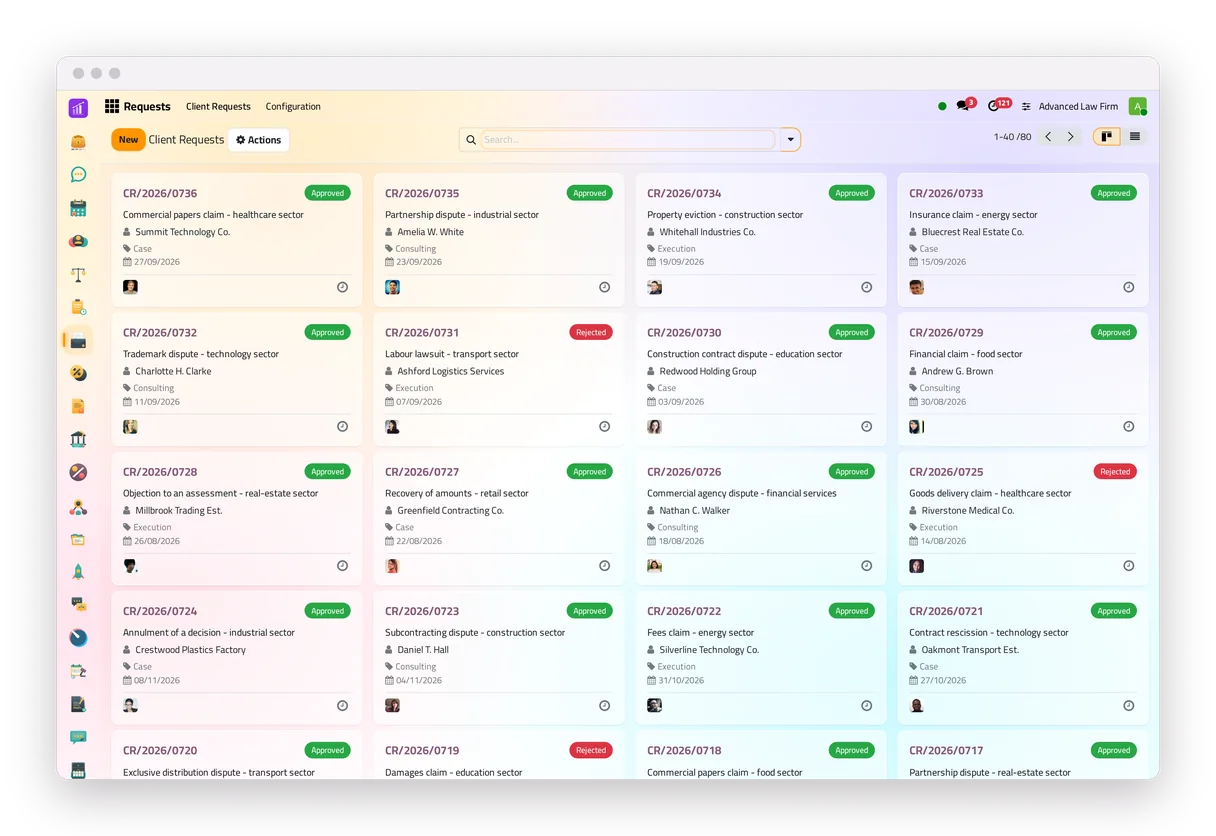
Task: Go to the next page of requests
Action: click(x=1070, y=137)
